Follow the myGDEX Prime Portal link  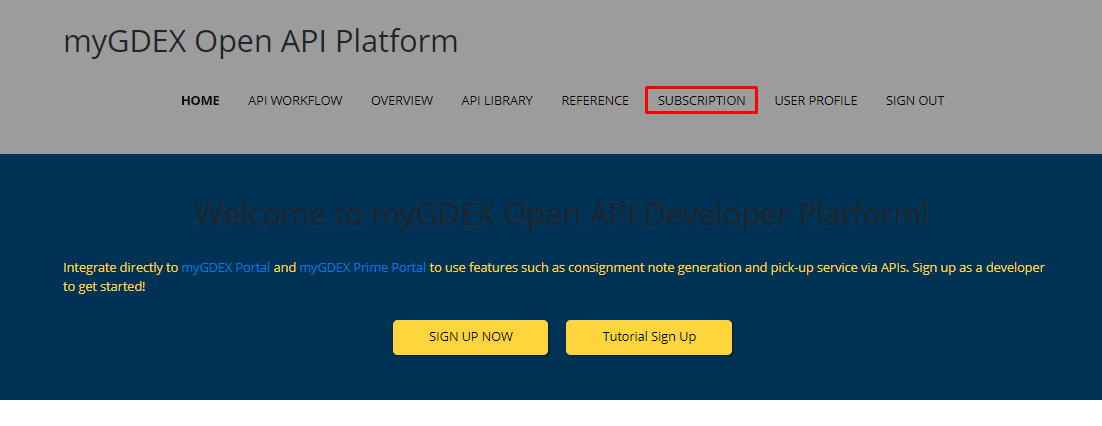pyautogui.click(x=363, y=268)
